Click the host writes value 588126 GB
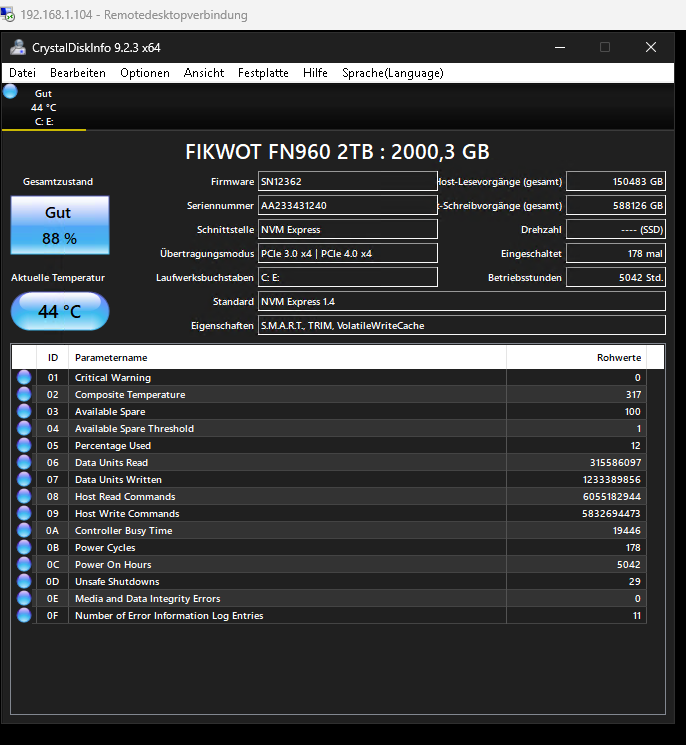686x745 pixels. (616, 206)
